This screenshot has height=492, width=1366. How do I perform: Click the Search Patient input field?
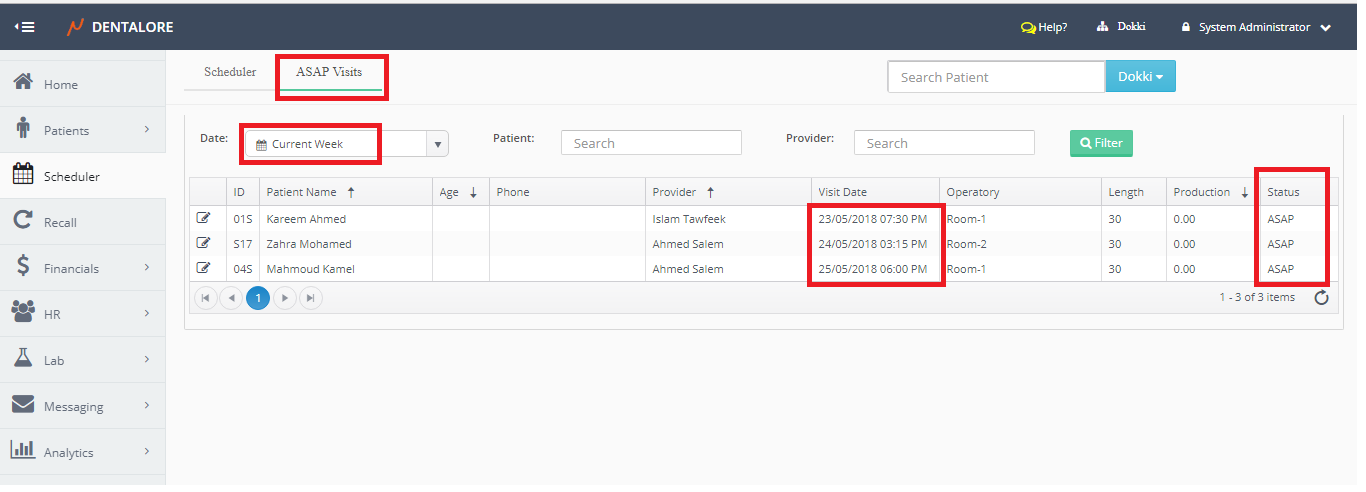point(995,77)
